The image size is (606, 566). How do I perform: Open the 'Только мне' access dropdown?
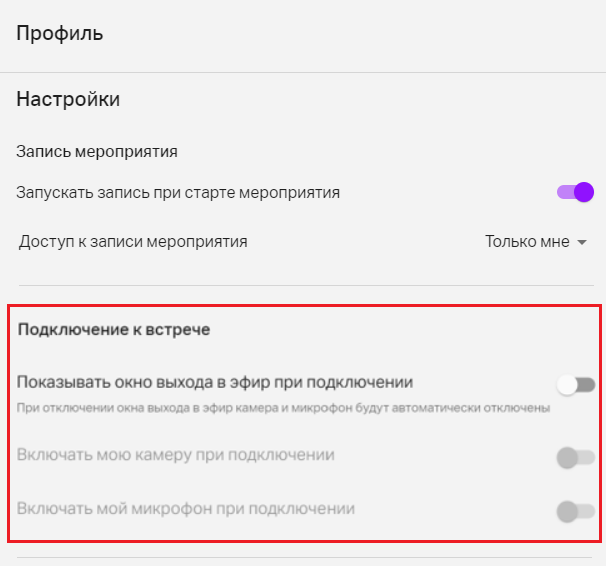pos(536,242)
